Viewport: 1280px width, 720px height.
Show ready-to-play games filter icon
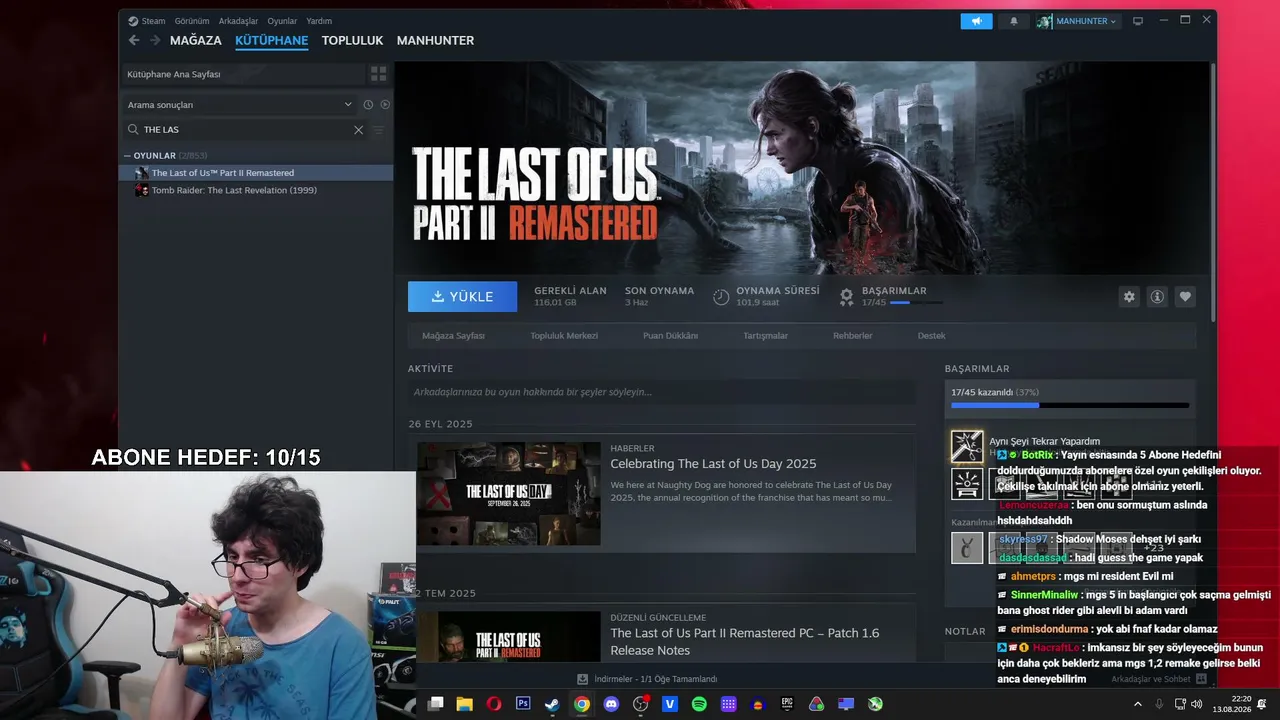point(385,104)
